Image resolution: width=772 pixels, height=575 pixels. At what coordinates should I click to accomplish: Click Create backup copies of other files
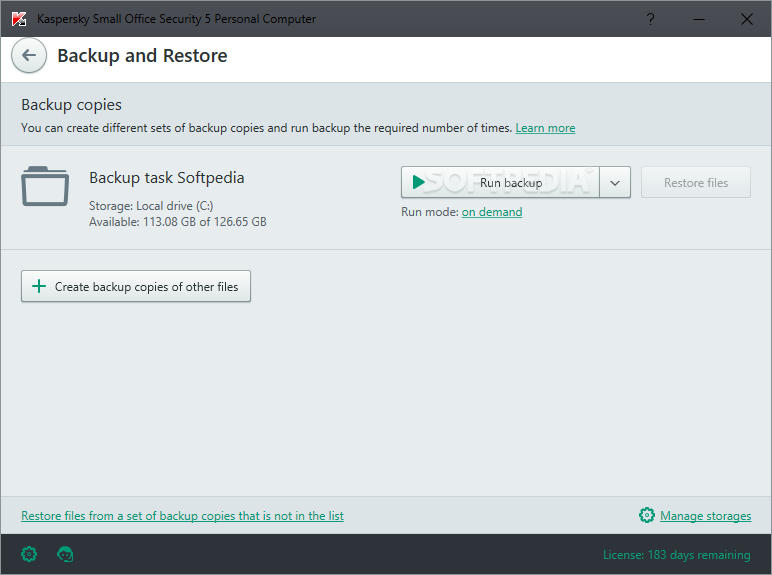[136, 286]
